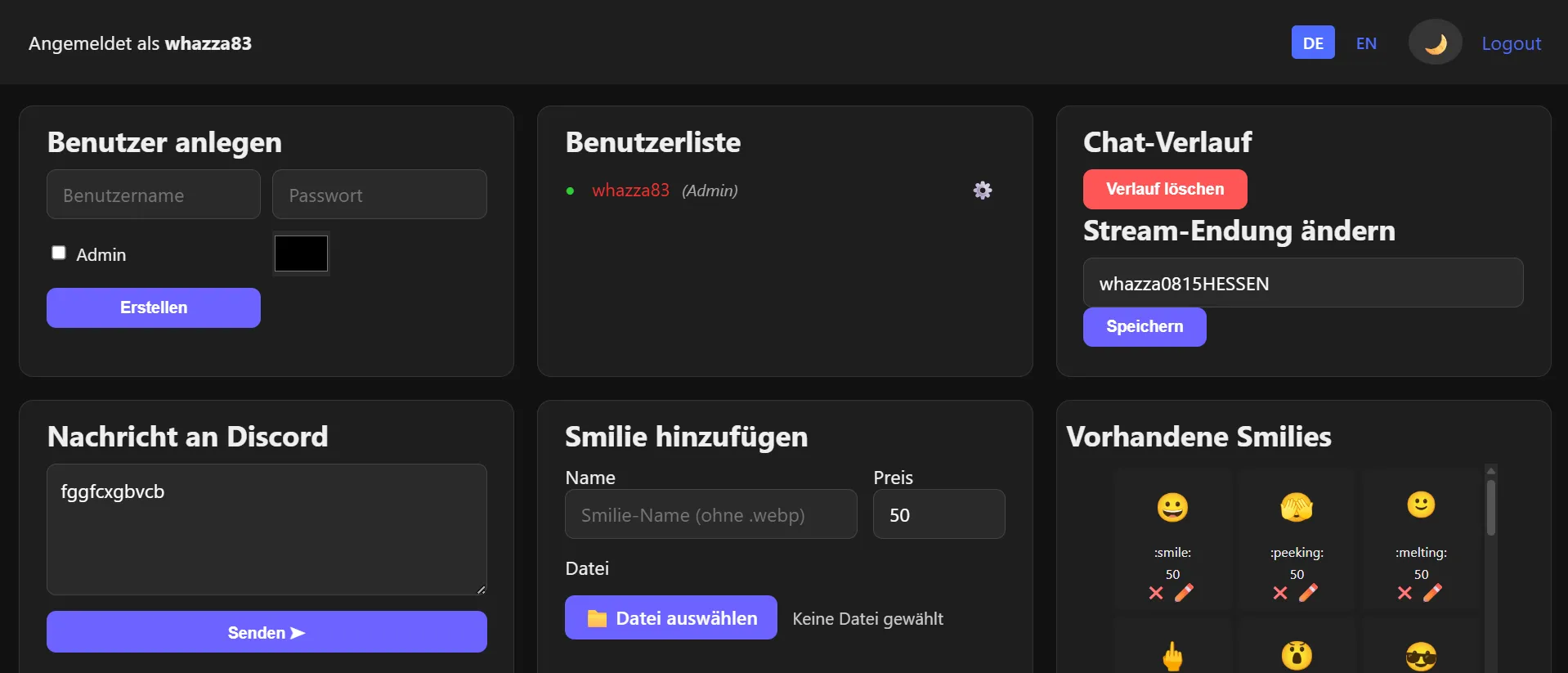The width and height of the screenshot is (1568, 673).
Task: Enable the Admin checkbox
Action: (x=59, y=253)
